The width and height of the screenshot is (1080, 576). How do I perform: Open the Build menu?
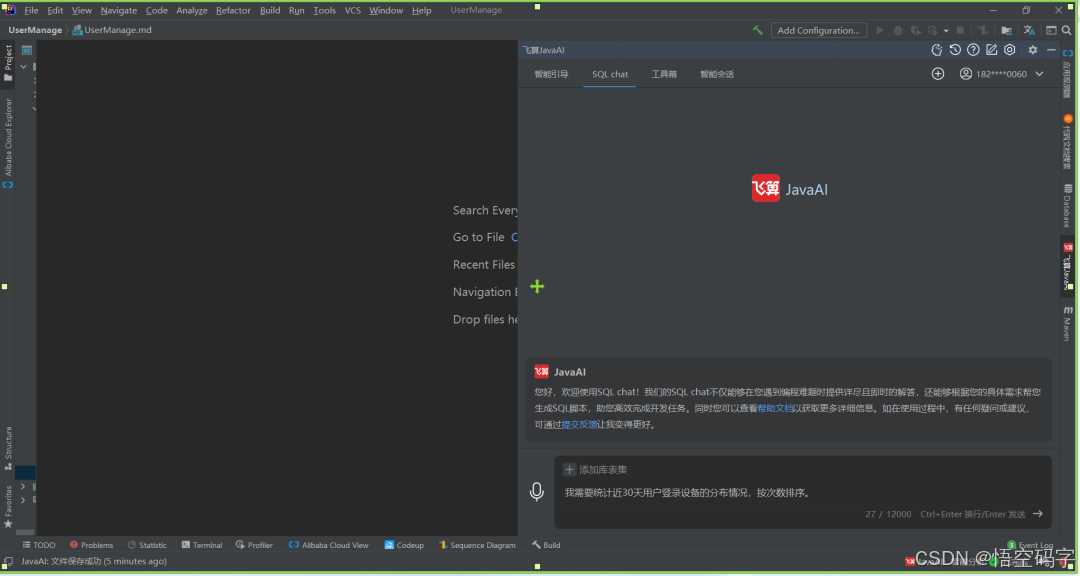coord(270,10)
